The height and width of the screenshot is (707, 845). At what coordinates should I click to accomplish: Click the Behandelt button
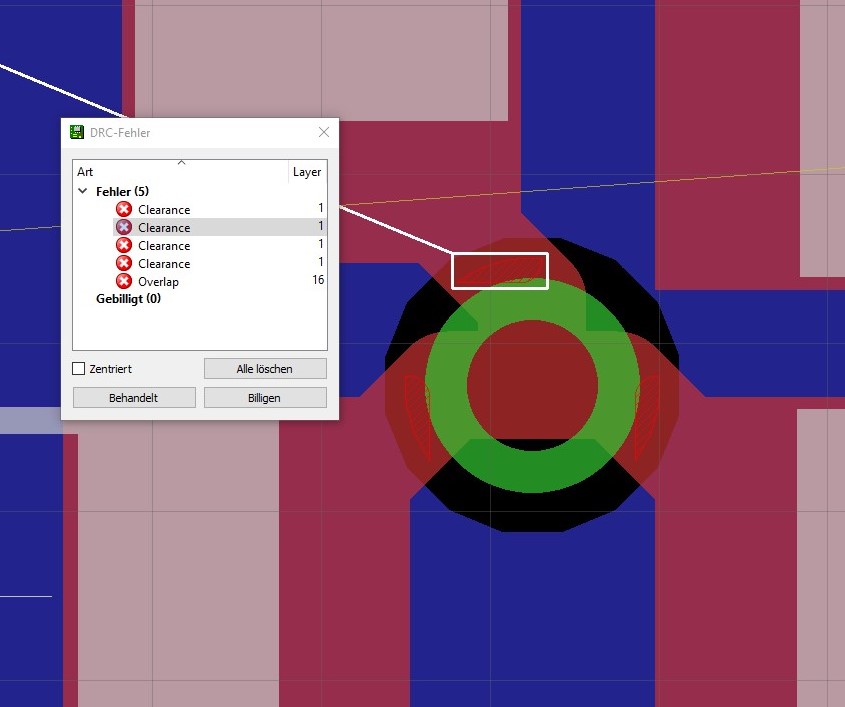pos(134,398)
